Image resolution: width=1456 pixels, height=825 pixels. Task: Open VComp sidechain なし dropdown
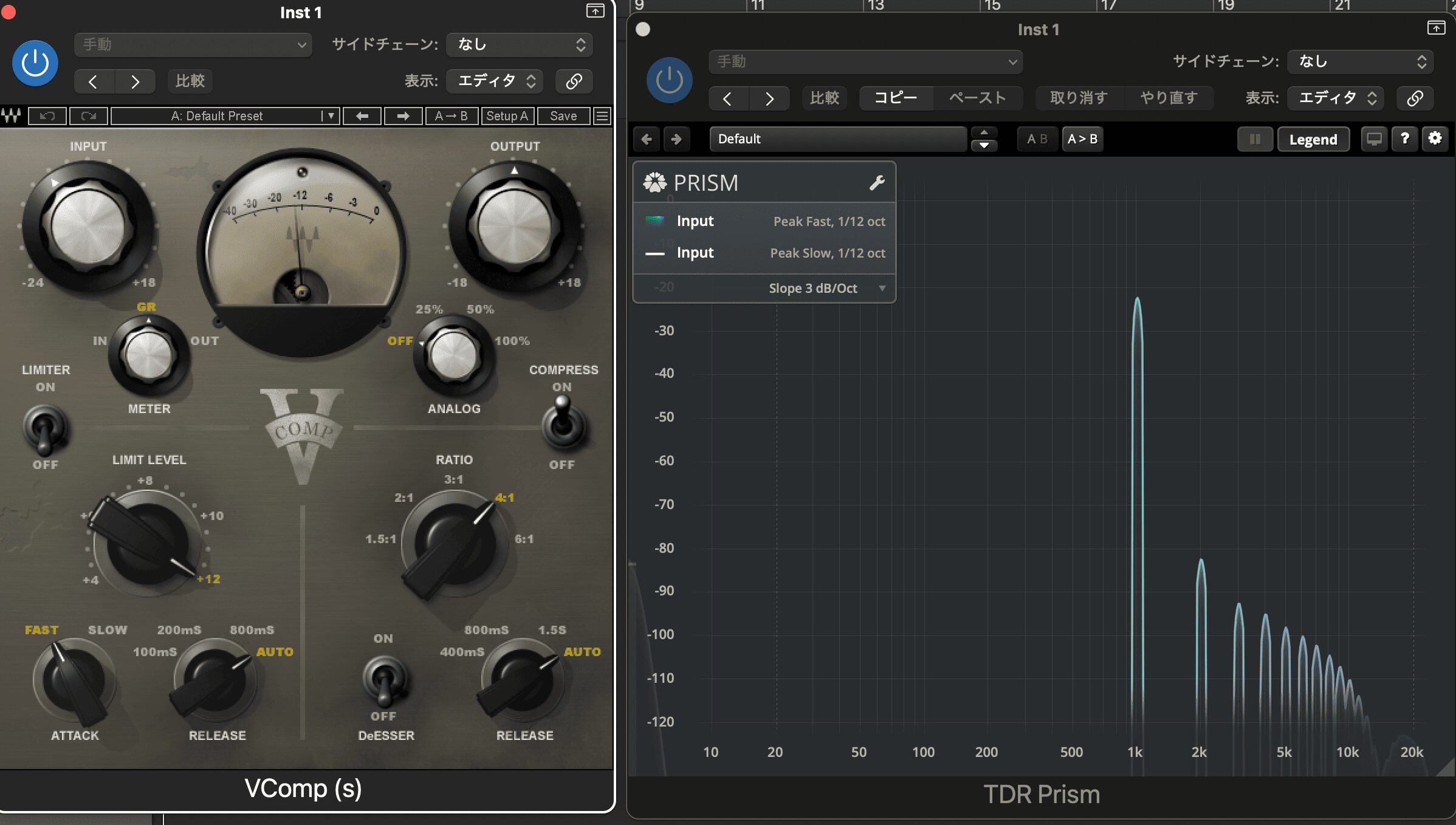click(520, 45)
